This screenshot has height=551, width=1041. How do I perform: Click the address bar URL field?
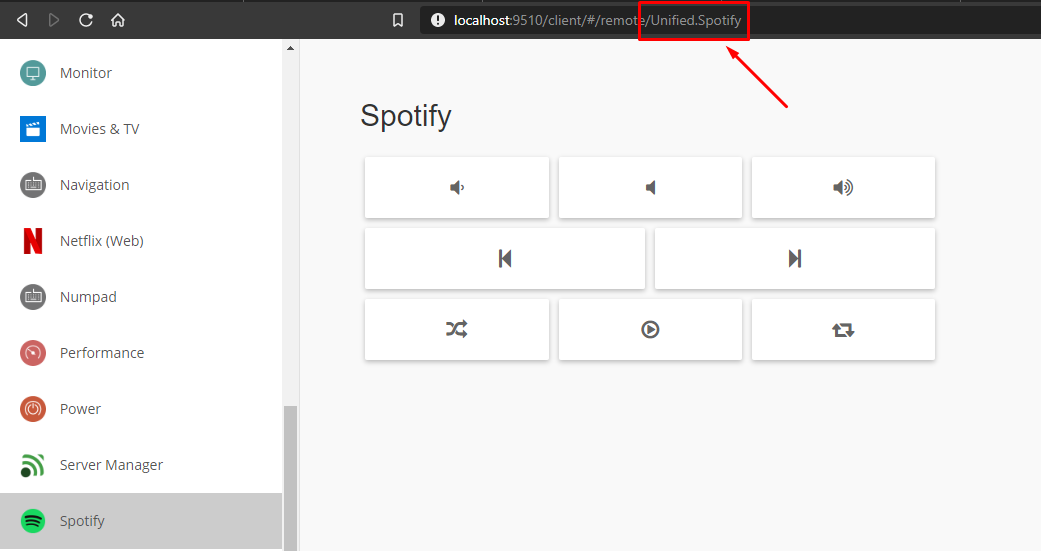tap(730, 20)
